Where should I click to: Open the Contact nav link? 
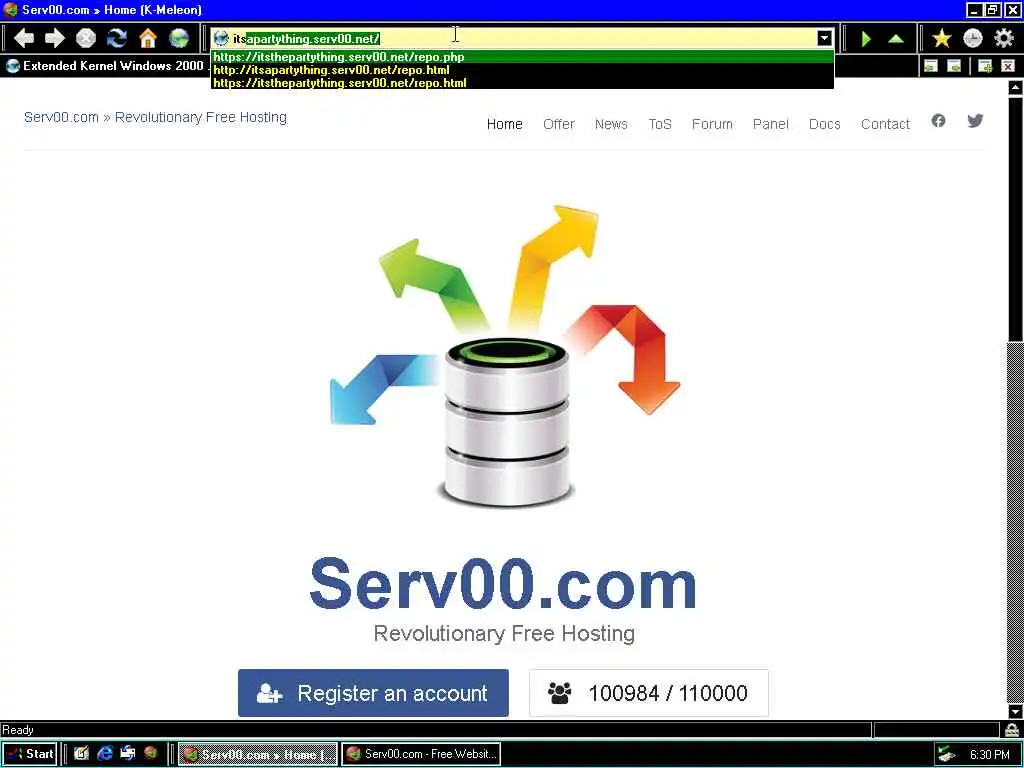[886, 124]
